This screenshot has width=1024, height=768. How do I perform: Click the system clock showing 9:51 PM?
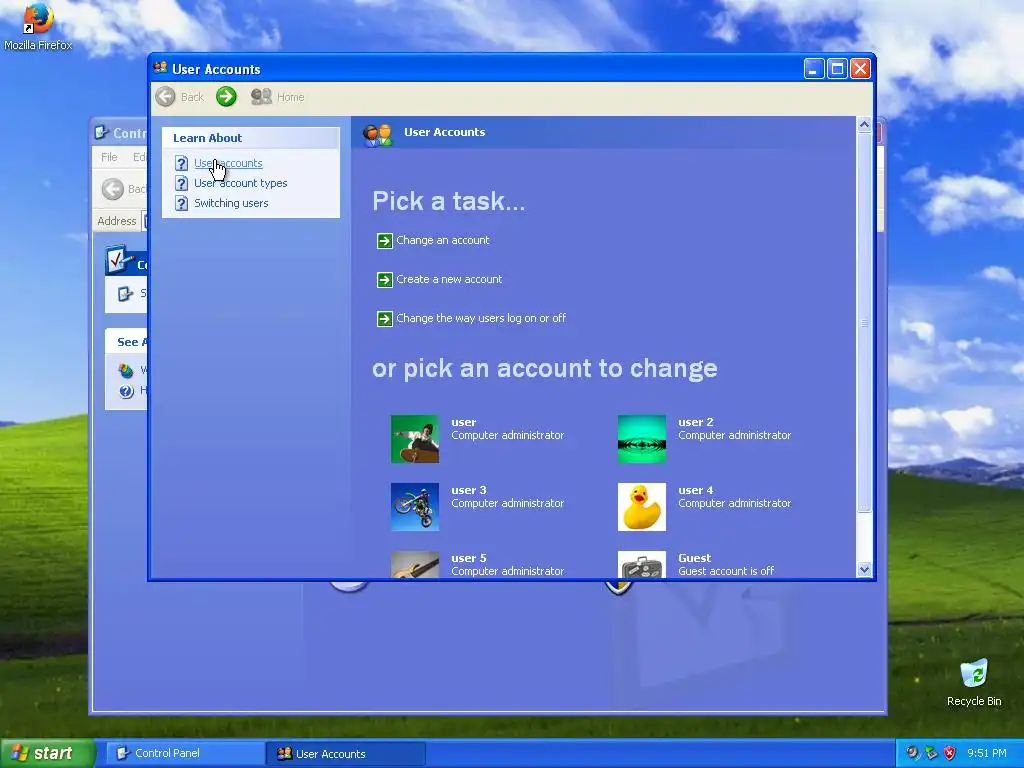pos(986,753)
